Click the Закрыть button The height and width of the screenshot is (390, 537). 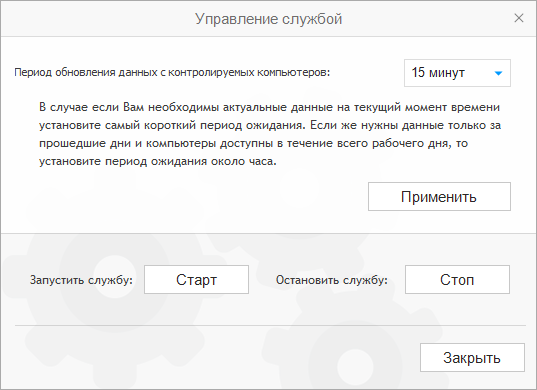472,357
